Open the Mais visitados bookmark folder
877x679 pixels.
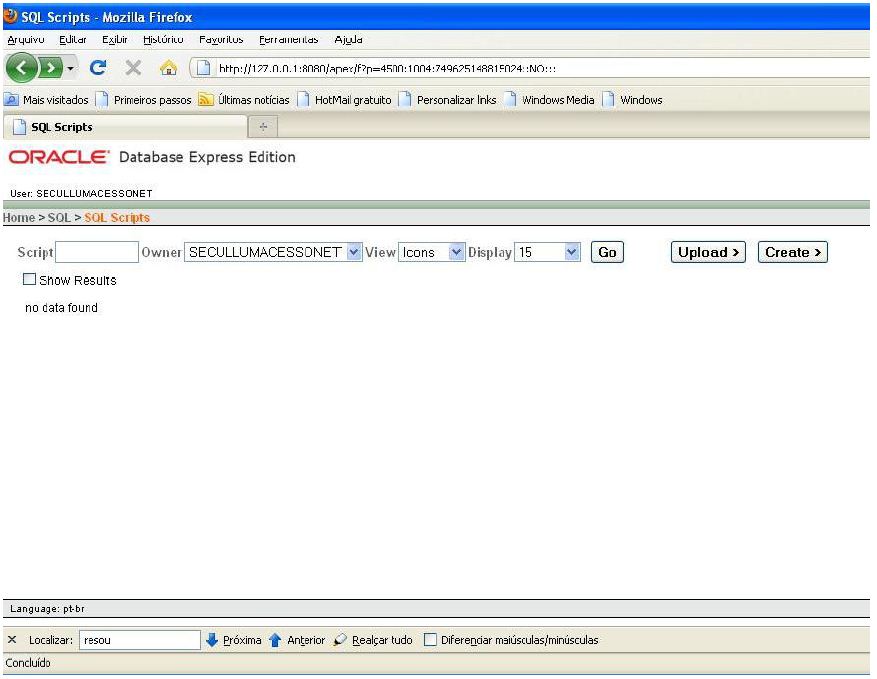tap(46, 100)
